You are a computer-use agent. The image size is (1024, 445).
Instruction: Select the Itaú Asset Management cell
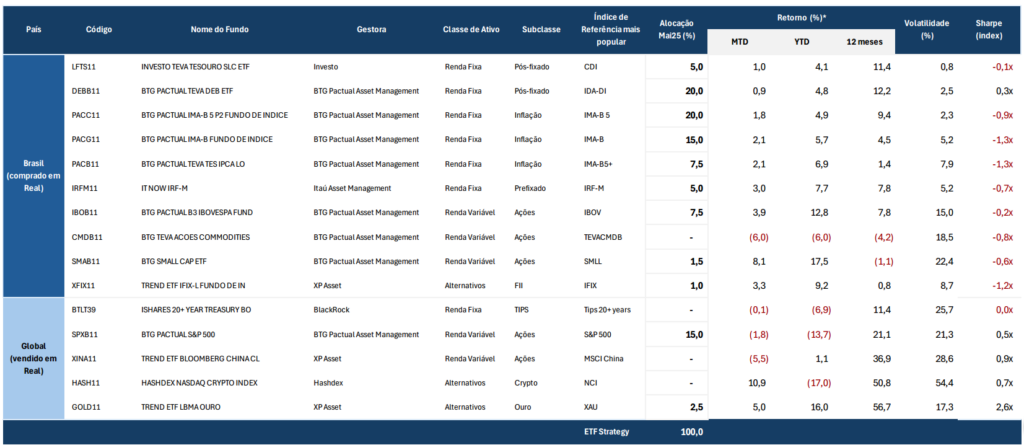[x=352, y=188]
